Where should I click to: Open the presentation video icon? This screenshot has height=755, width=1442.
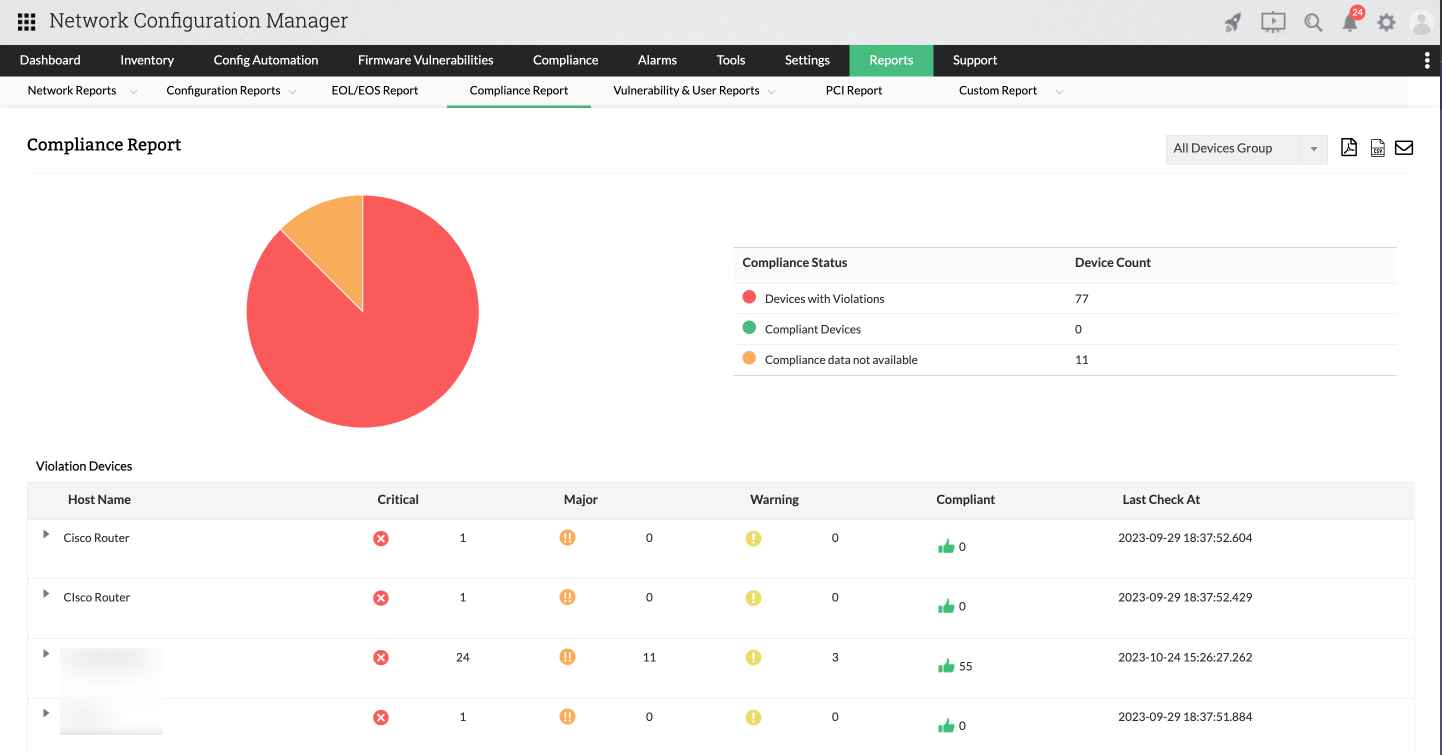tap(1272, 22)
